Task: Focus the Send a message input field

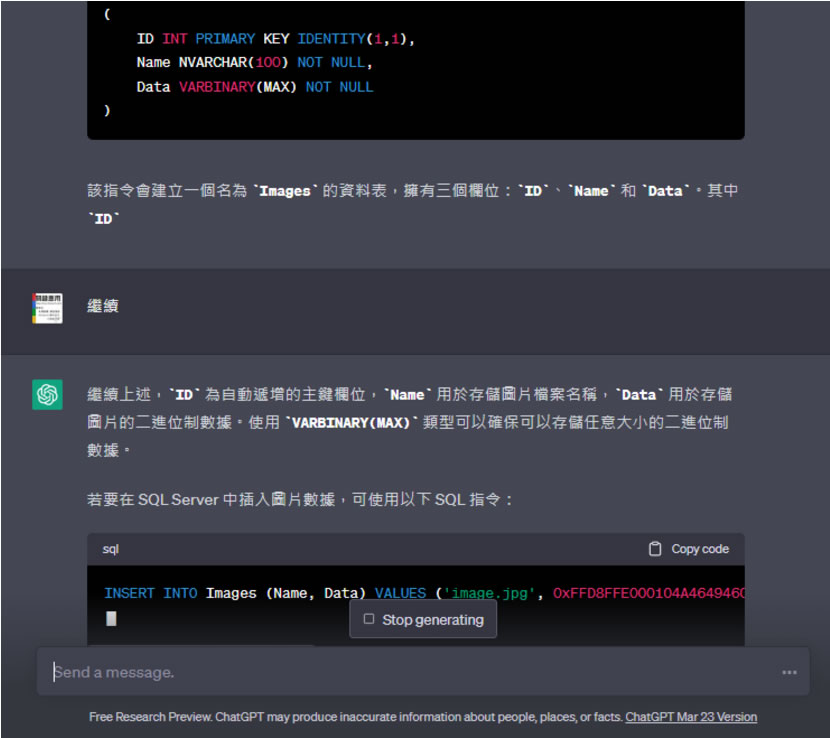Action: coord(400,673)
